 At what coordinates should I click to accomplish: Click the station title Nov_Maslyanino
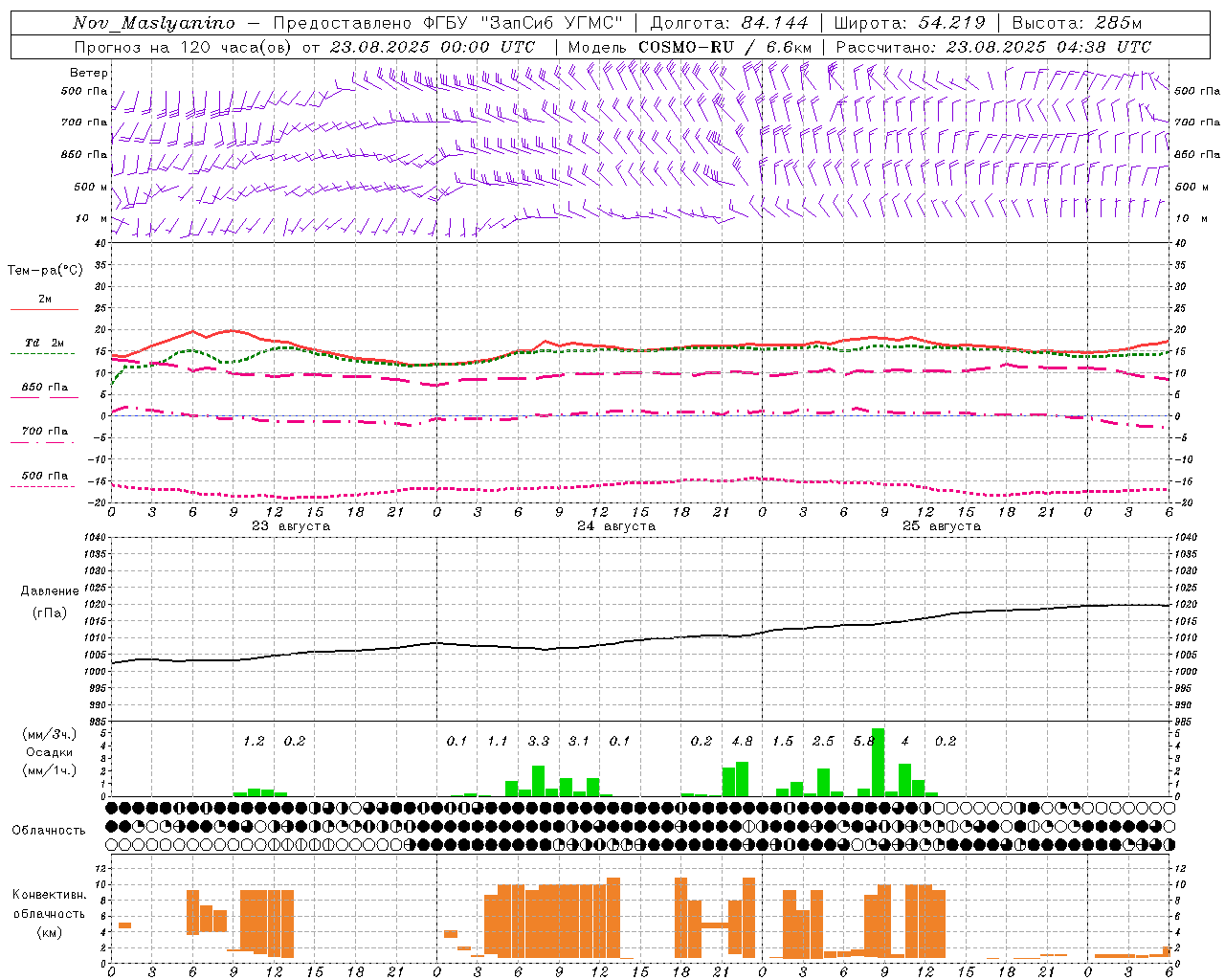click(154, 23)
